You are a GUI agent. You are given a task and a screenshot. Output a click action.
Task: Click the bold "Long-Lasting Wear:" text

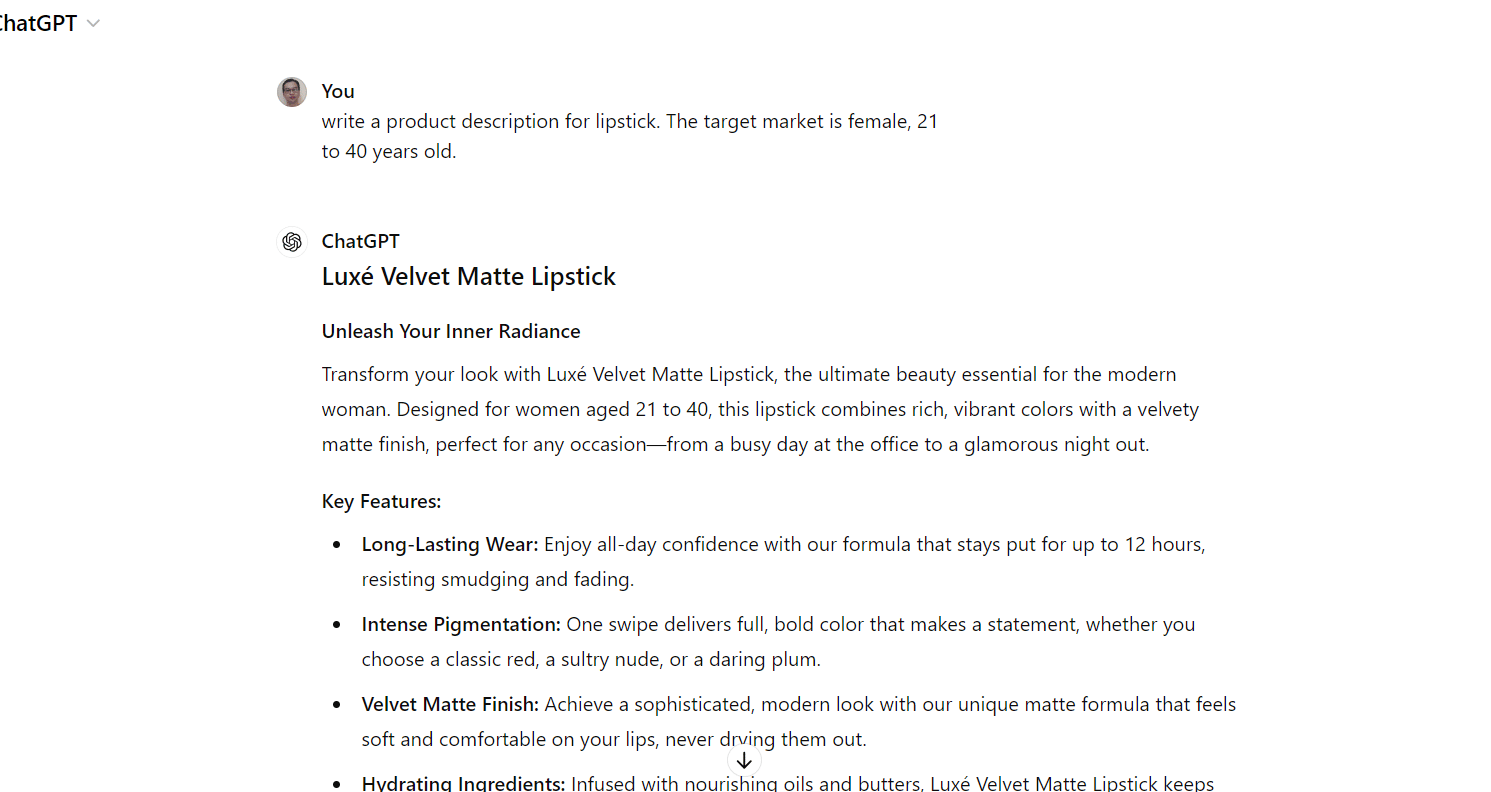tap(450, 545)
